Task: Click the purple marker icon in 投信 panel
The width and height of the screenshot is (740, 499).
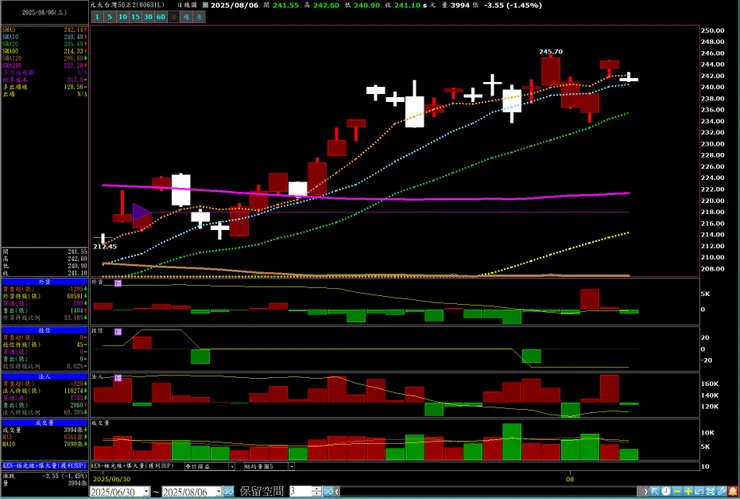Action: tap(118, 332)
